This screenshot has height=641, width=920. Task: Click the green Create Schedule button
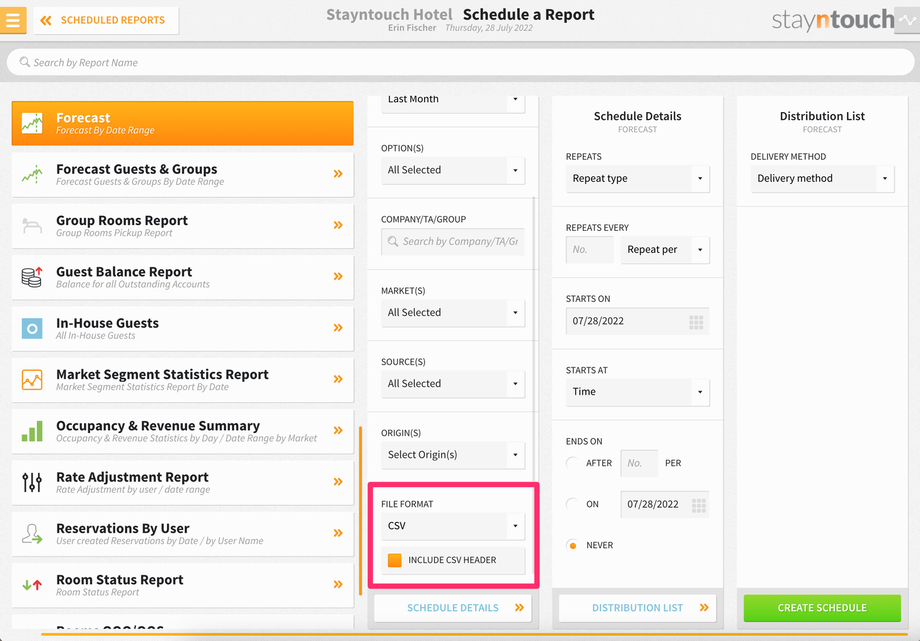point(822,608)
